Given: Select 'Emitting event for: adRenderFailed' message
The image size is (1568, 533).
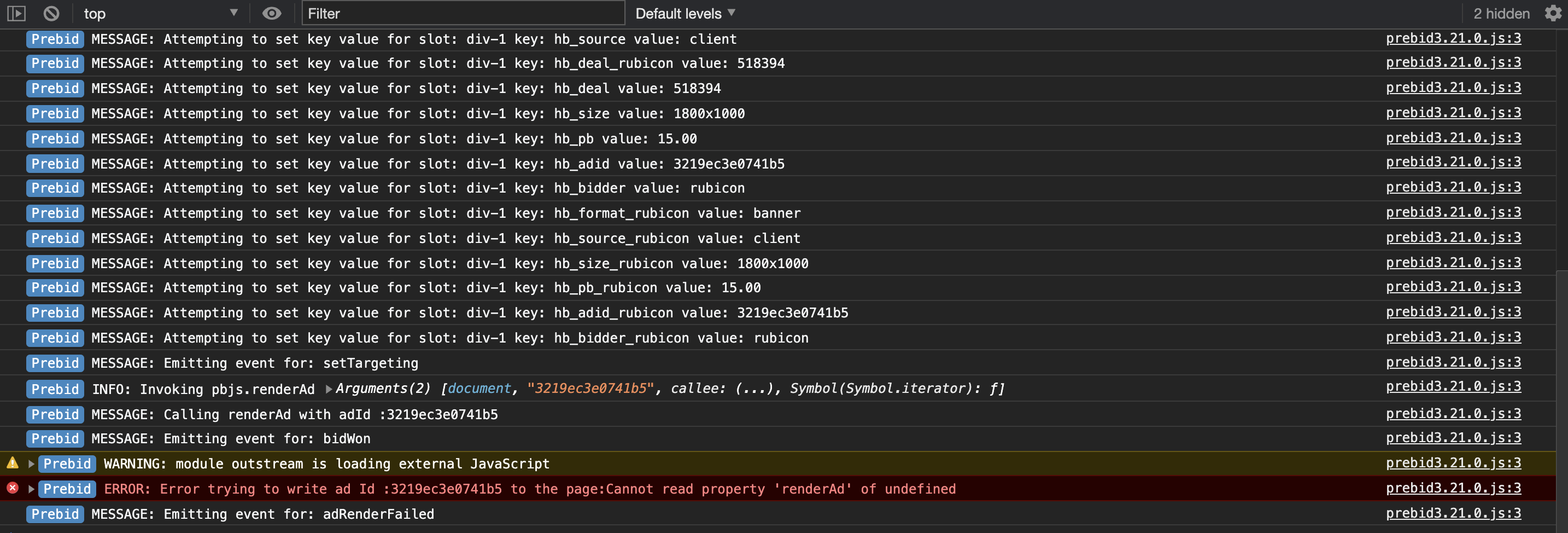Looking at the screenshot, I should pyautogui.click(x=263, y=514).
